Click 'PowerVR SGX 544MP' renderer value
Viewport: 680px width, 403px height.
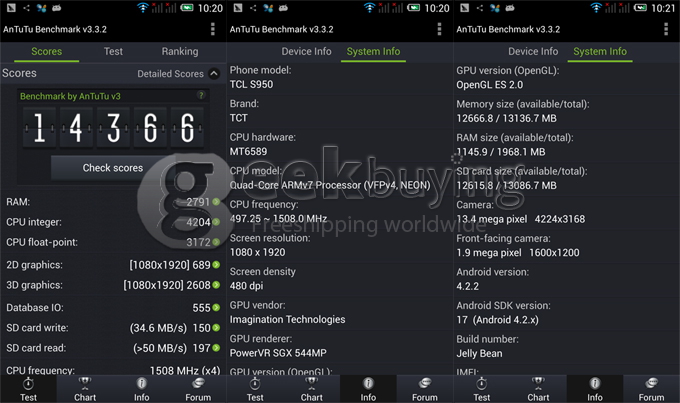pyautogui.click(x=278, y=353)
